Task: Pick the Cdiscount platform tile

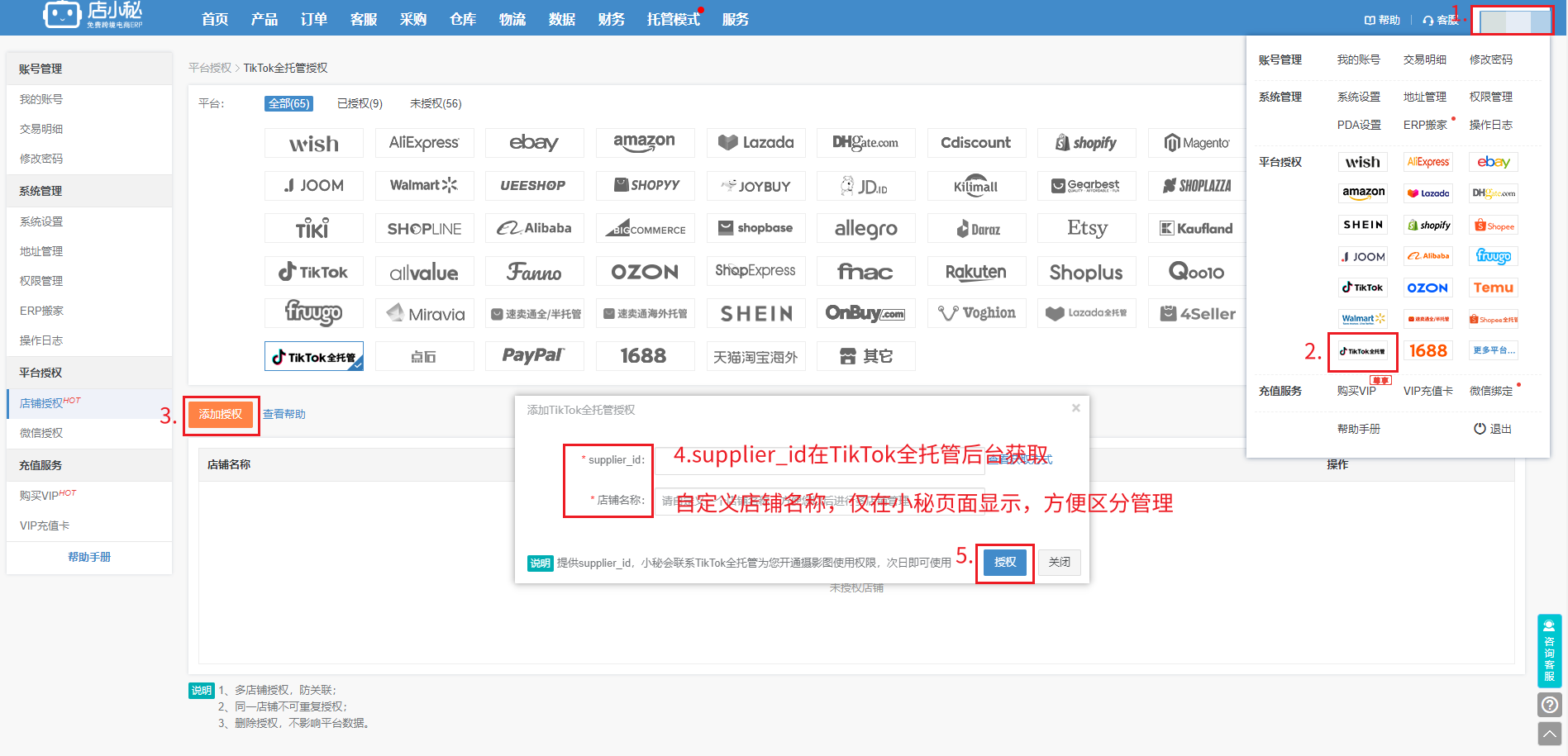Action: pos(976,143)
